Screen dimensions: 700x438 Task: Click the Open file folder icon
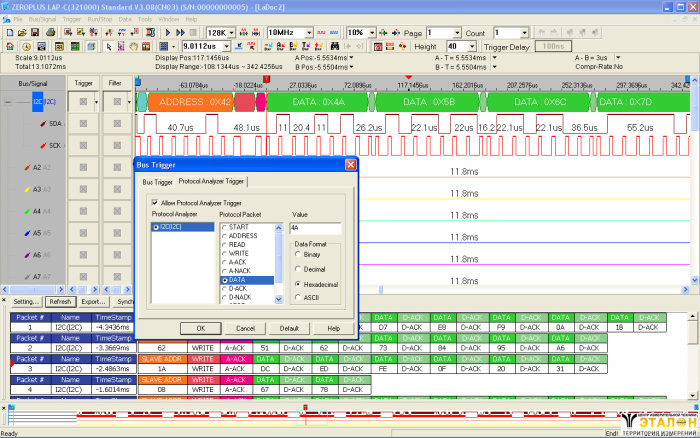(20, 33)
